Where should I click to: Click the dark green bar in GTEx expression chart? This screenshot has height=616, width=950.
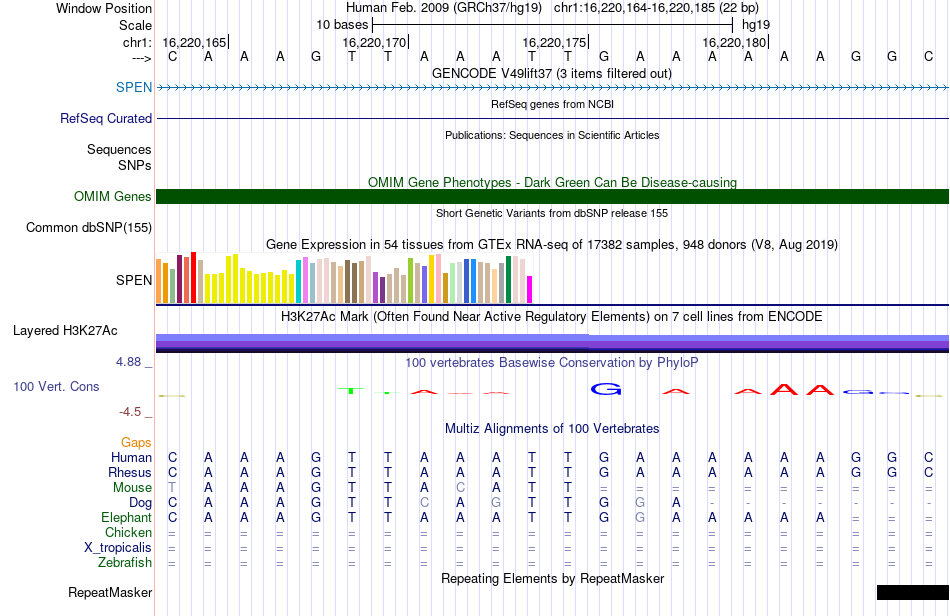[508, 280]
